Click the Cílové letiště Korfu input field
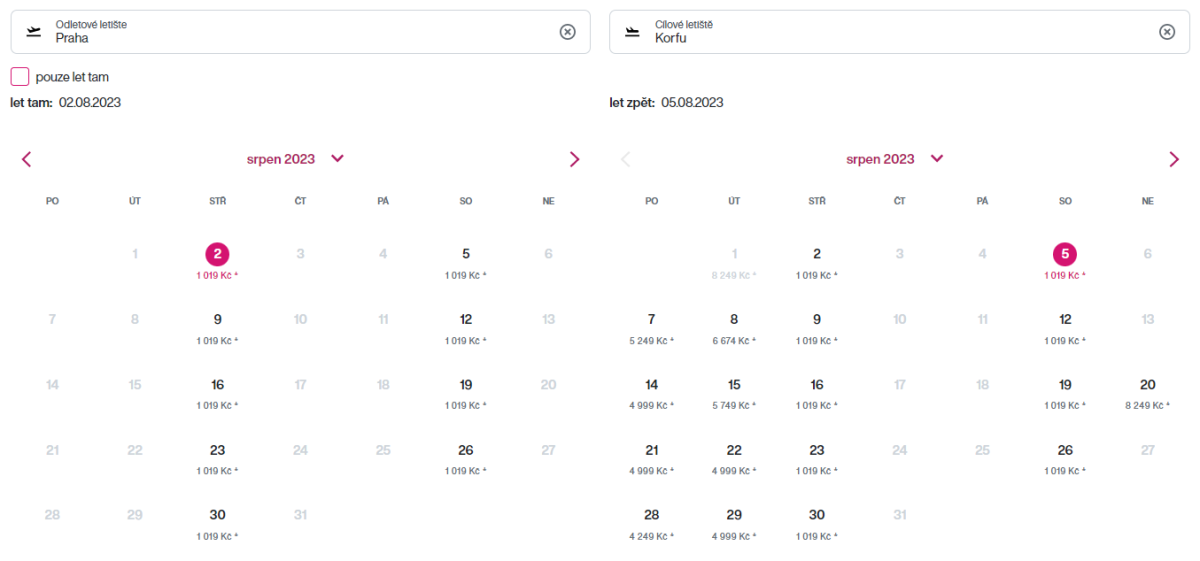The image size is (1200, 561). (890, 32)
